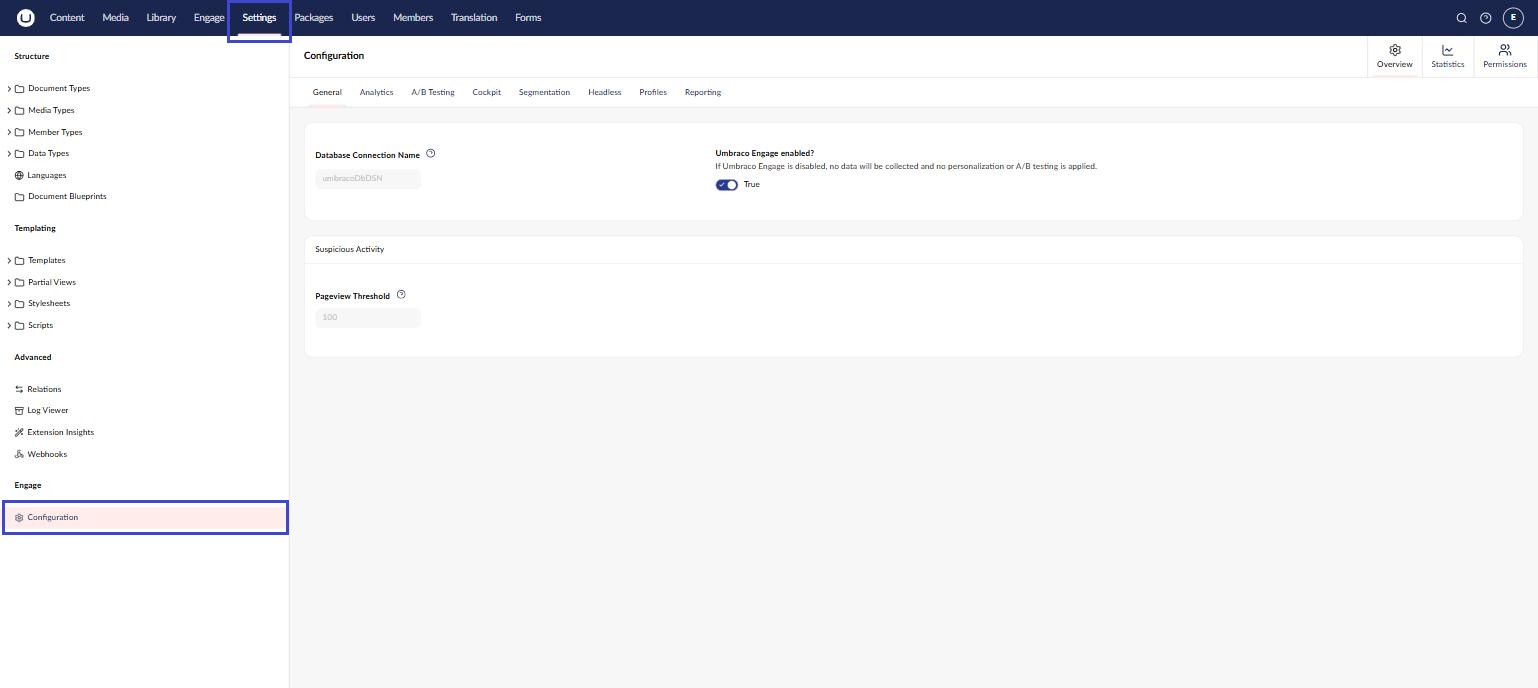Click the Document Types folder icon
The image size is (1538, 688).
pyautogui.click(x=19, y=89)
